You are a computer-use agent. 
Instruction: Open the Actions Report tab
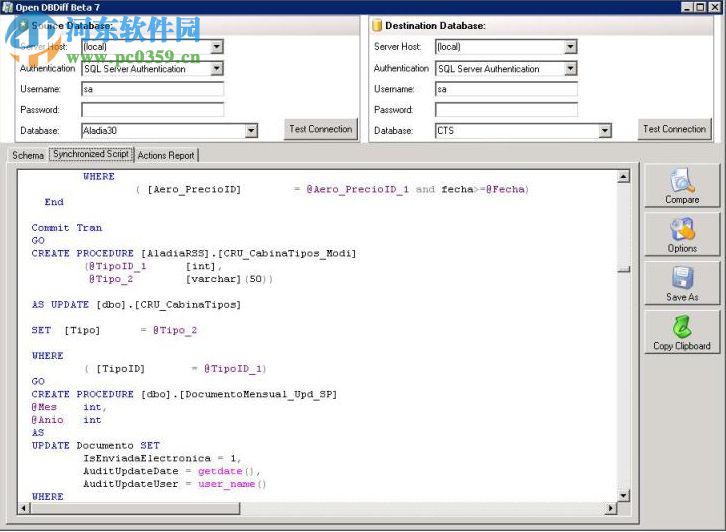[x=166, y=155]
